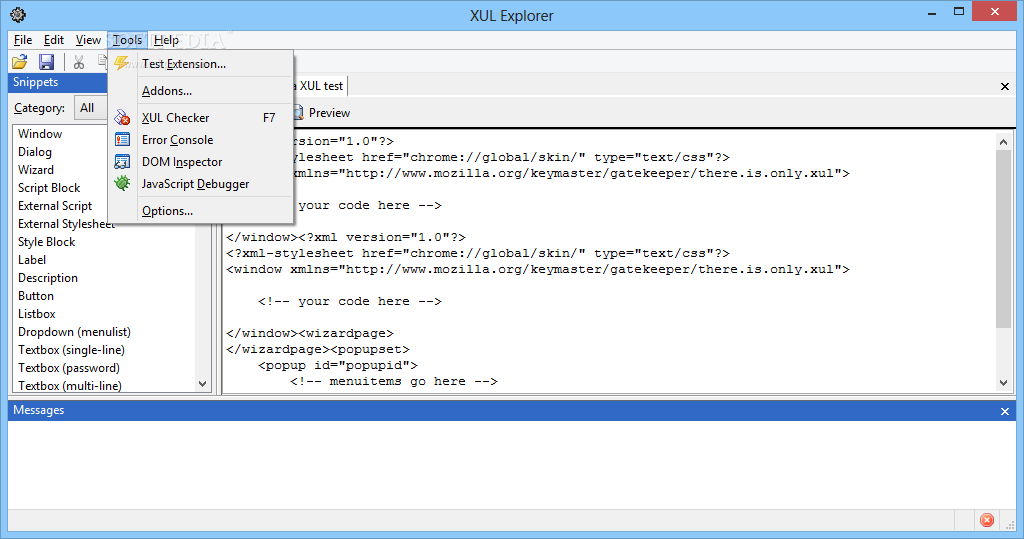Click the Cut scissors toolbar icon

coord(79,62)
